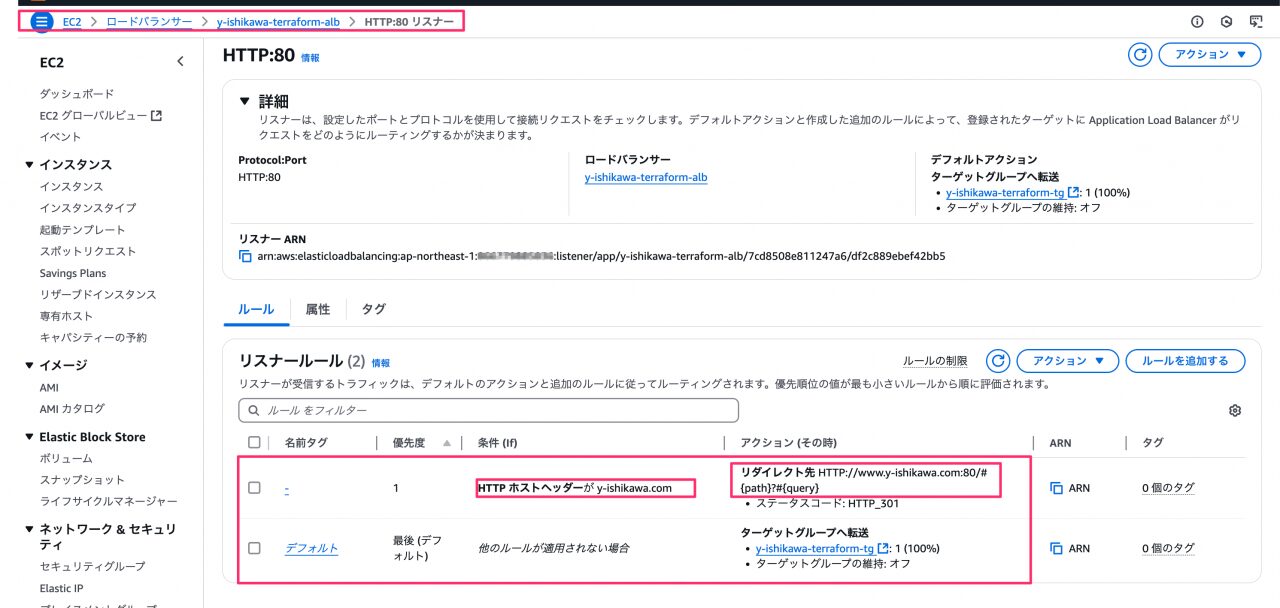
Task: Copy the リスナー ARN with the copy icon
Action: click(245, 256)
